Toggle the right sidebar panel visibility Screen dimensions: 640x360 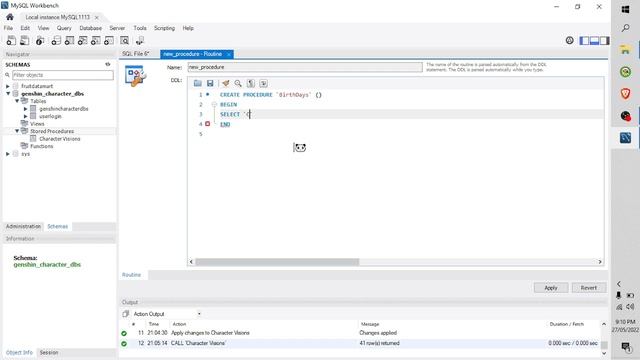(604, 40)
